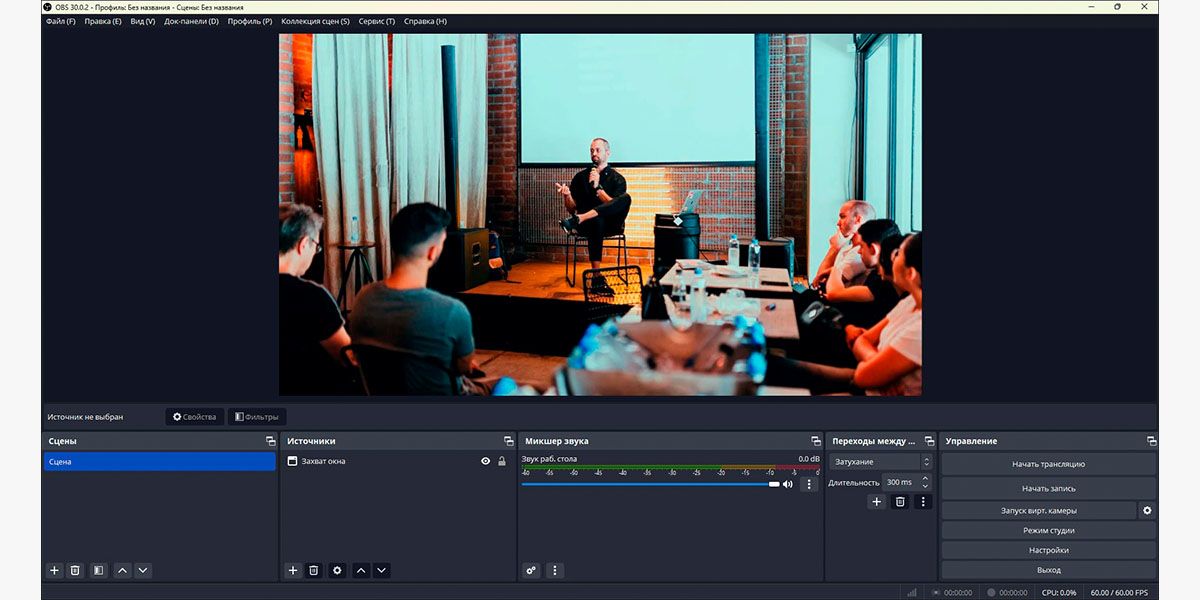Open the desktop audio options menu (three dots)
The image size is (1200, 600).
click(x=809, y=483)
